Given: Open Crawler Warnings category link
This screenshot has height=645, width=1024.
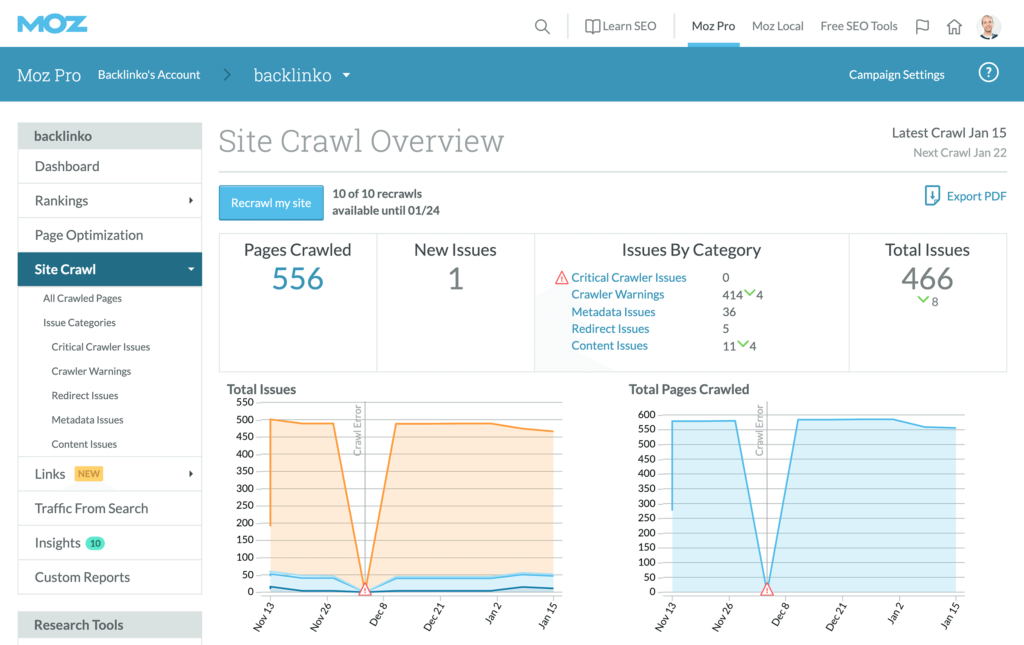Looking at the screenshot, I should pos(618,294).
